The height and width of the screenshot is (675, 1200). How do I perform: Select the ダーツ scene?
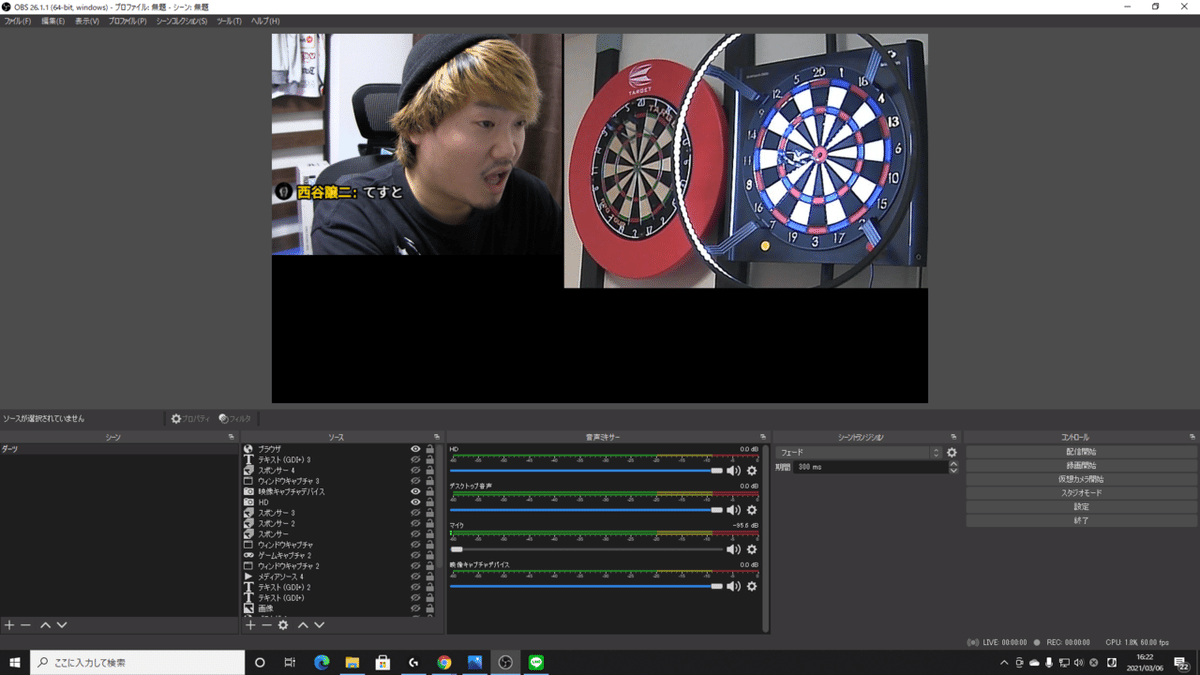tap(118, 450)
